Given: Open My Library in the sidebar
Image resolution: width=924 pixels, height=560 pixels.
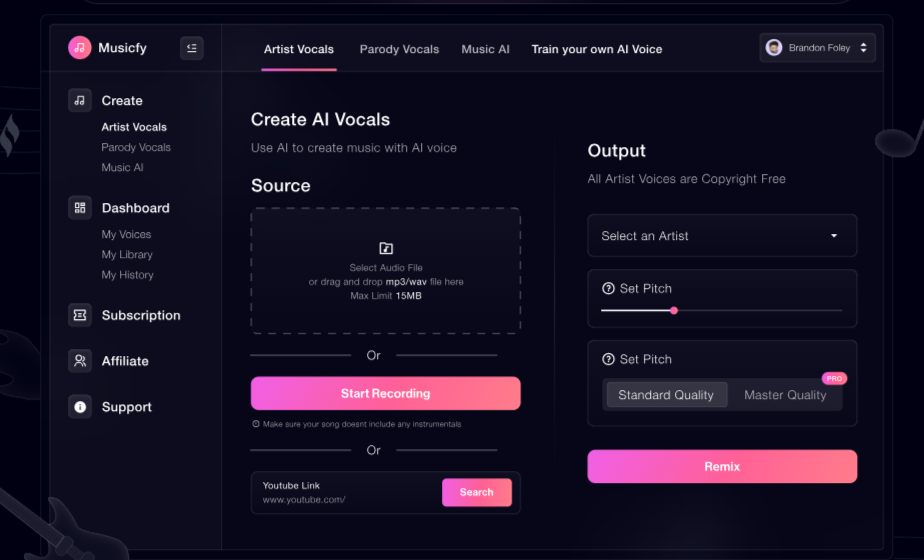Looking at the screenshot, I should point(127,255).
